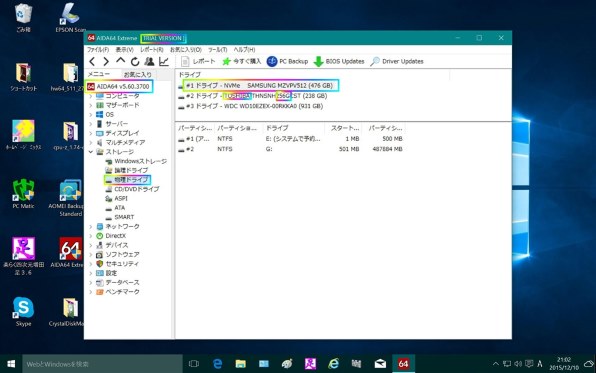Select 設定 in the tree
Screen dimensions: 596x373
[106, 273]
